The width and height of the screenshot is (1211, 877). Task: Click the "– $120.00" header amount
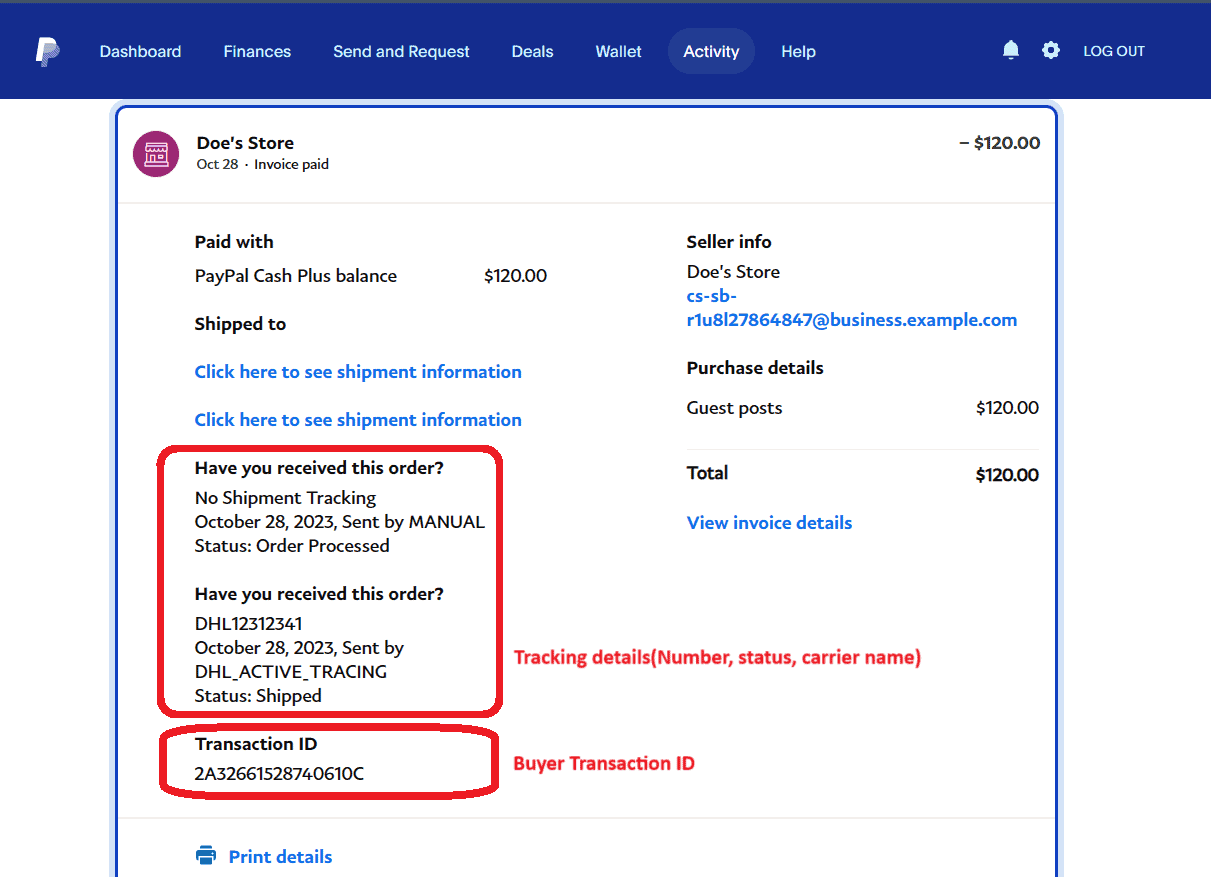click(999, 143)
